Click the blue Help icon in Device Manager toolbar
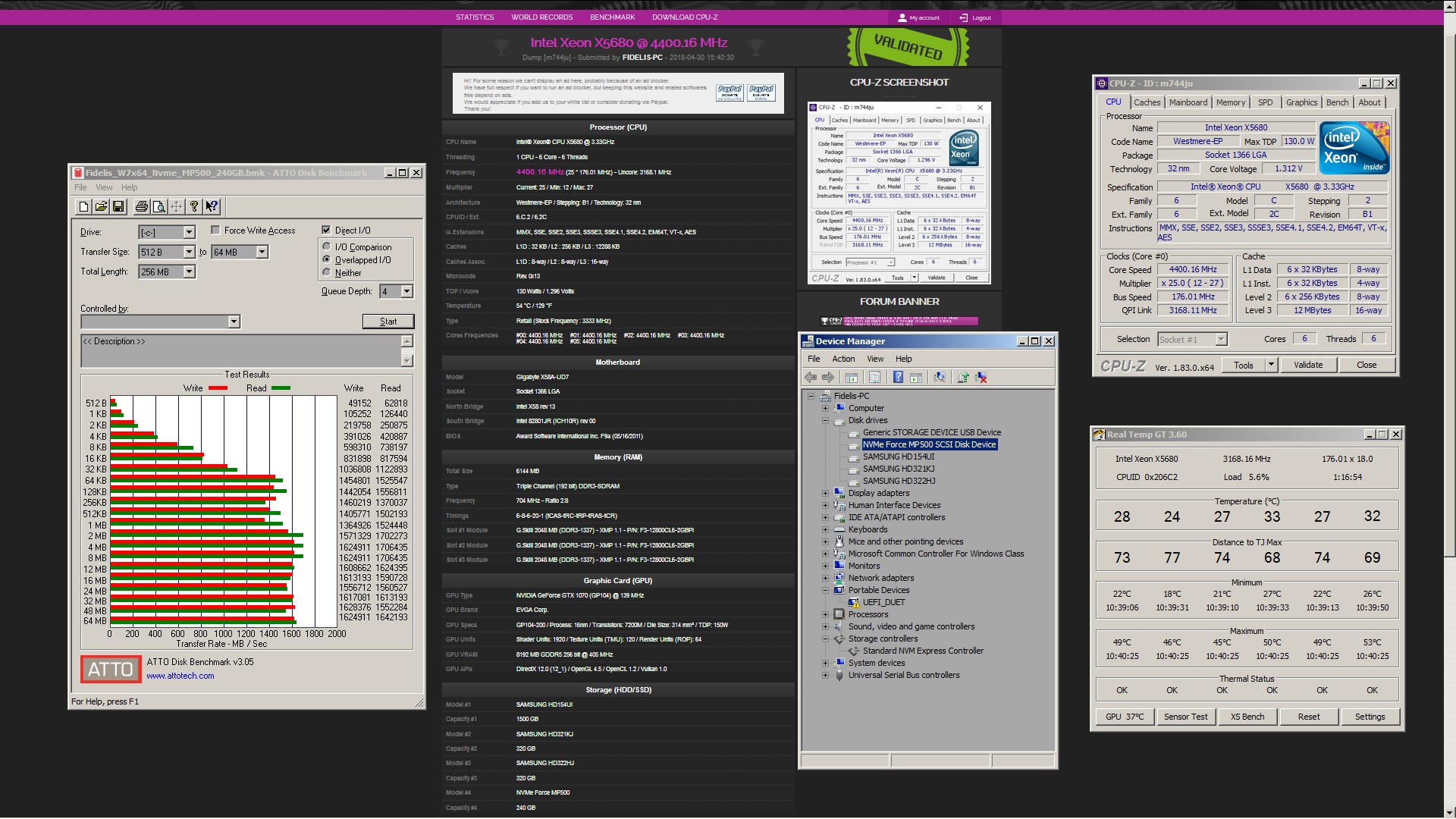The image size is (1456, 819). tap(898, 377)
